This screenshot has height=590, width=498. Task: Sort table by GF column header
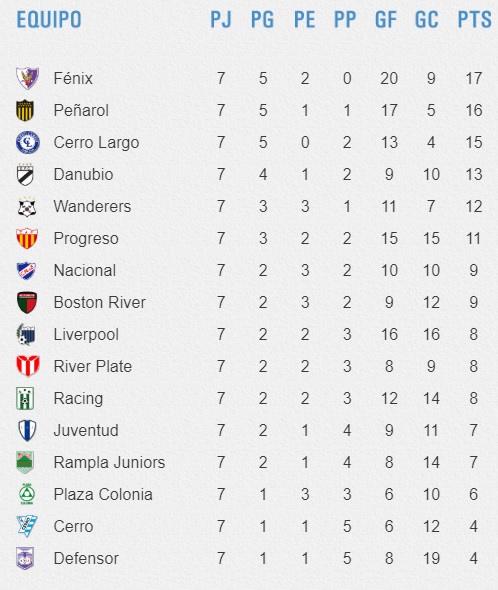[x=386, y=20]
